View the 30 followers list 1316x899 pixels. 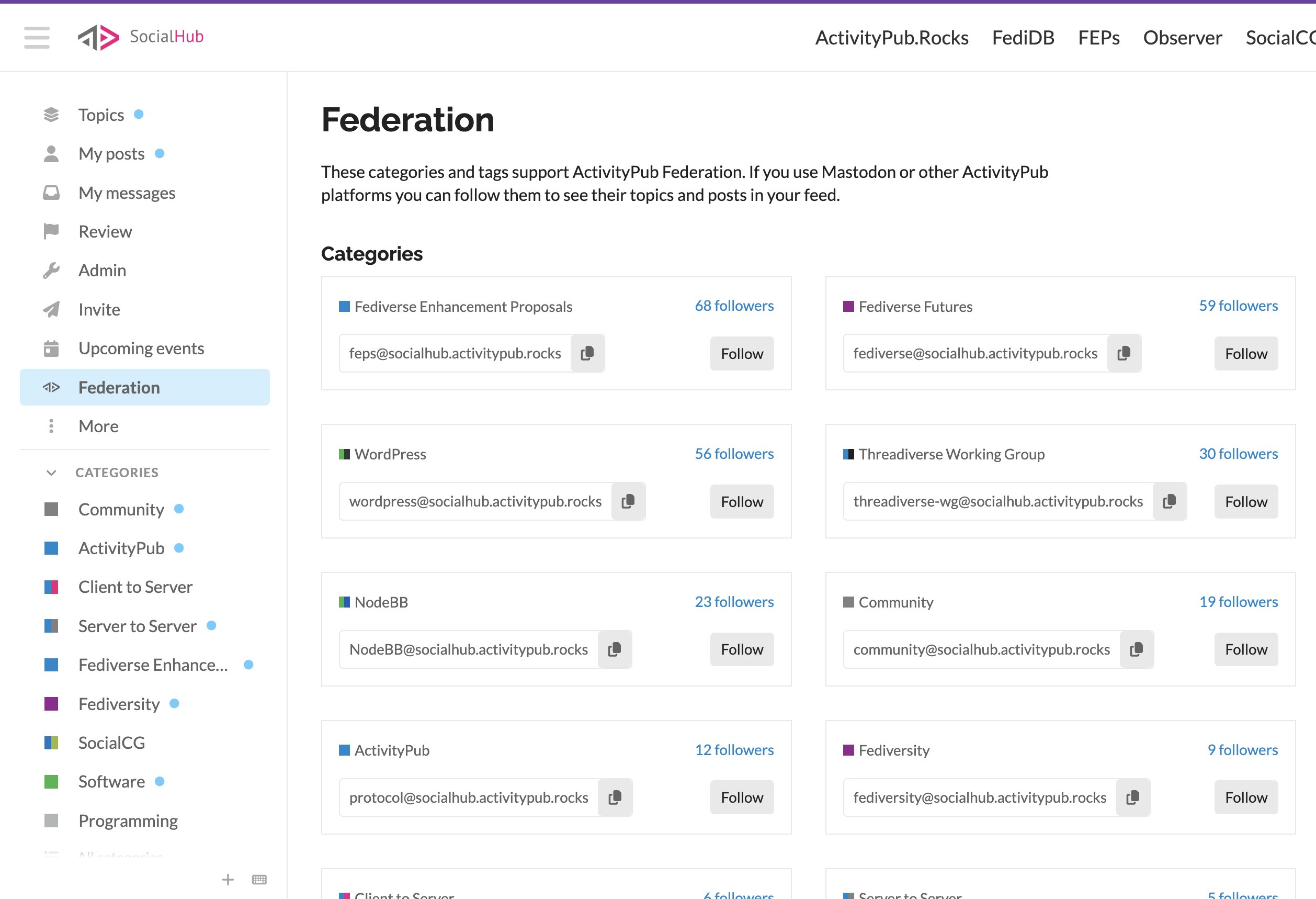1238,454
